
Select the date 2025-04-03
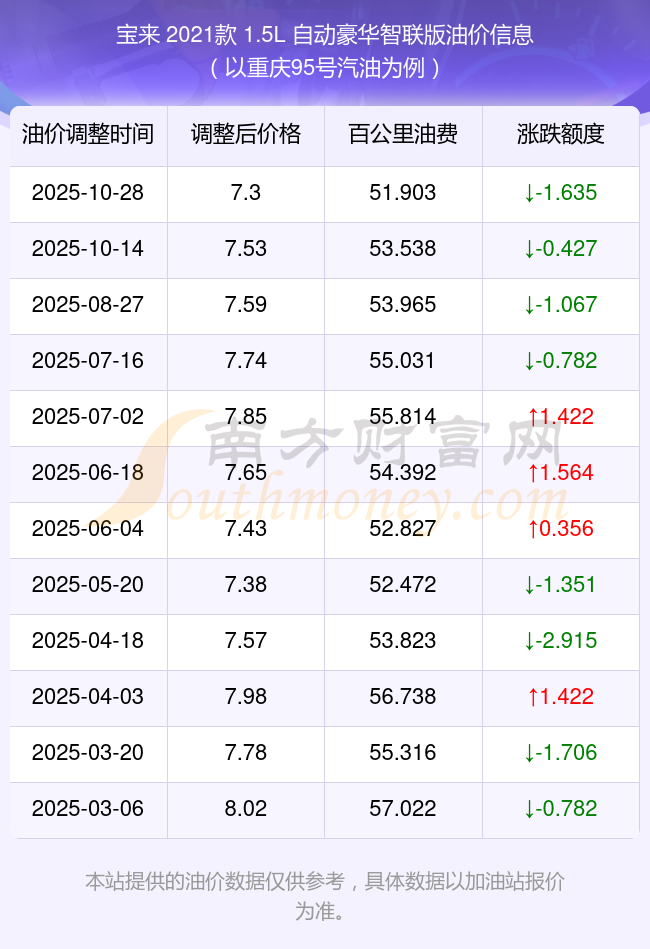coord(88,697)
